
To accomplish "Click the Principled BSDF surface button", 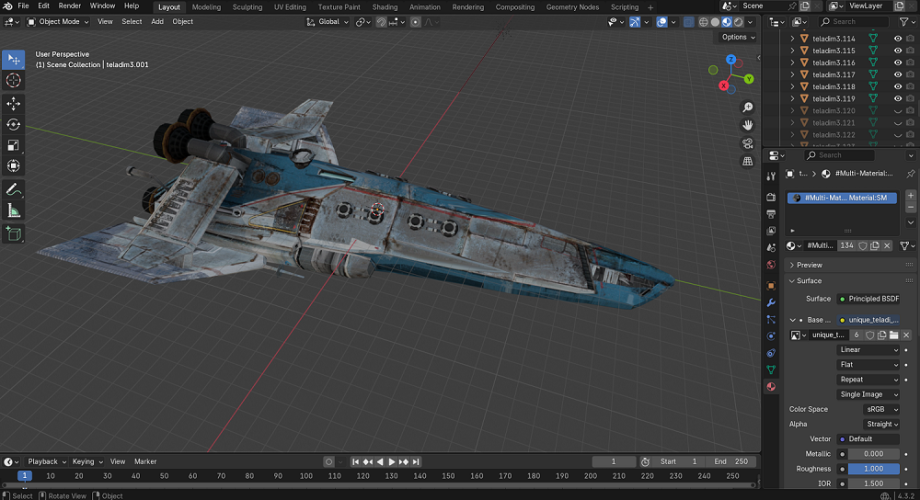I will pyautogui.click(x=873, y=299).
